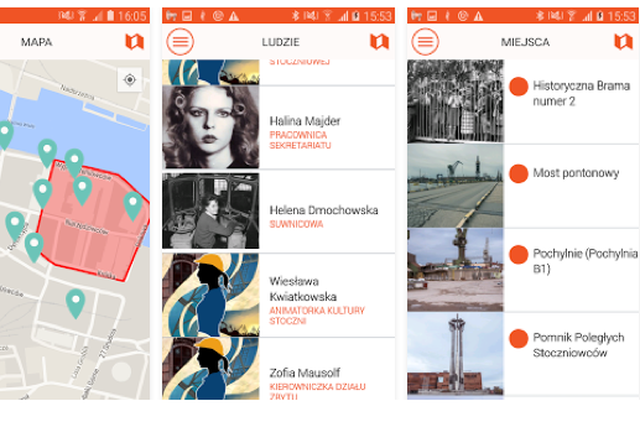The width and height of the screenshot is (640, 427).
Task: Open hamburger menu on LUDZIE screen
Action: point(181,42)
